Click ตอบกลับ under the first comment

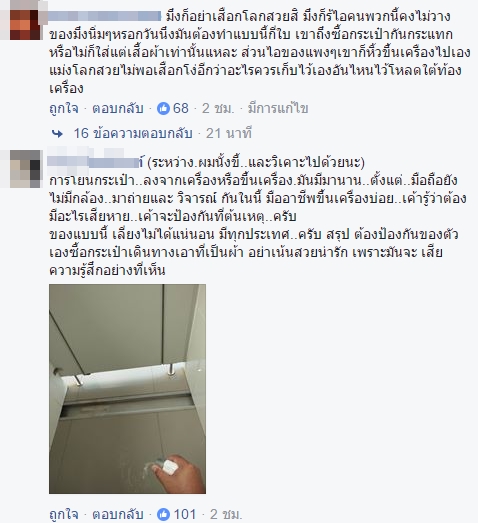[118, 109]
